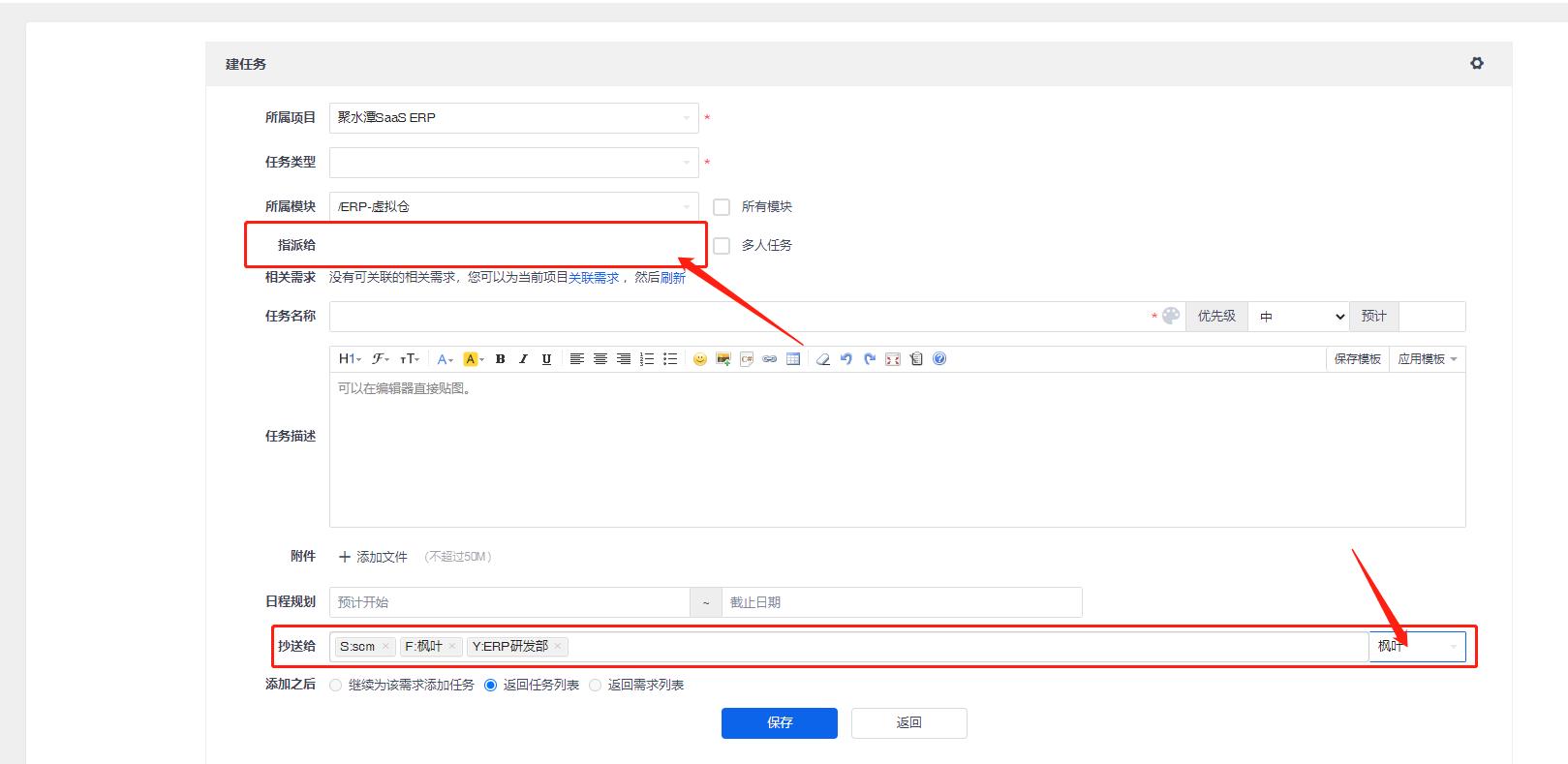Expand the 应用模板 dropdown
The height and width of the screenshot is (764, 1568).
pyautogui.click(x=1428, y=359)
